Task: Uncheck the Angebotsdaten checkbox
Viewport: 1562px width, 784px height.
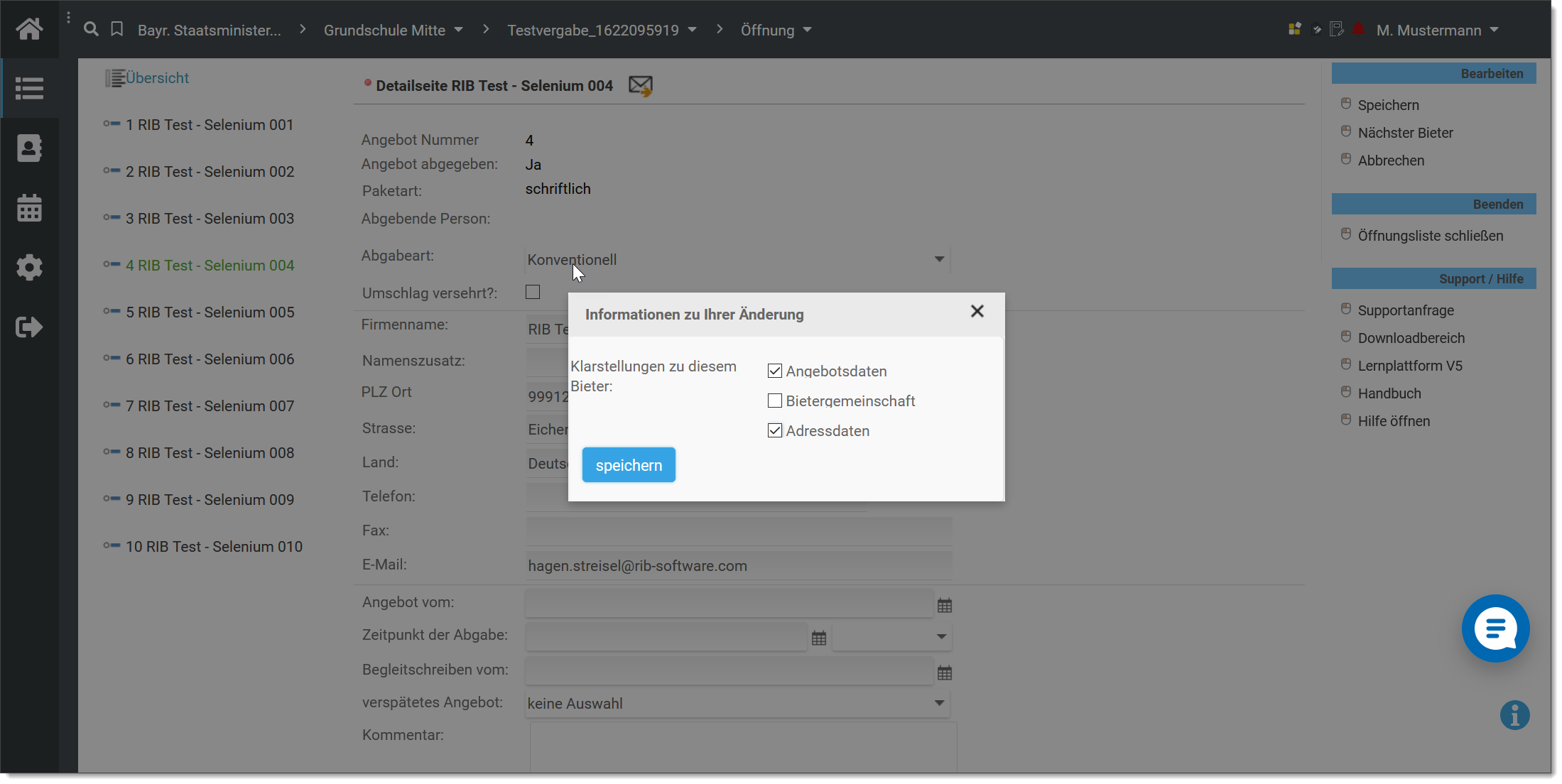Action: click(775, 371)
